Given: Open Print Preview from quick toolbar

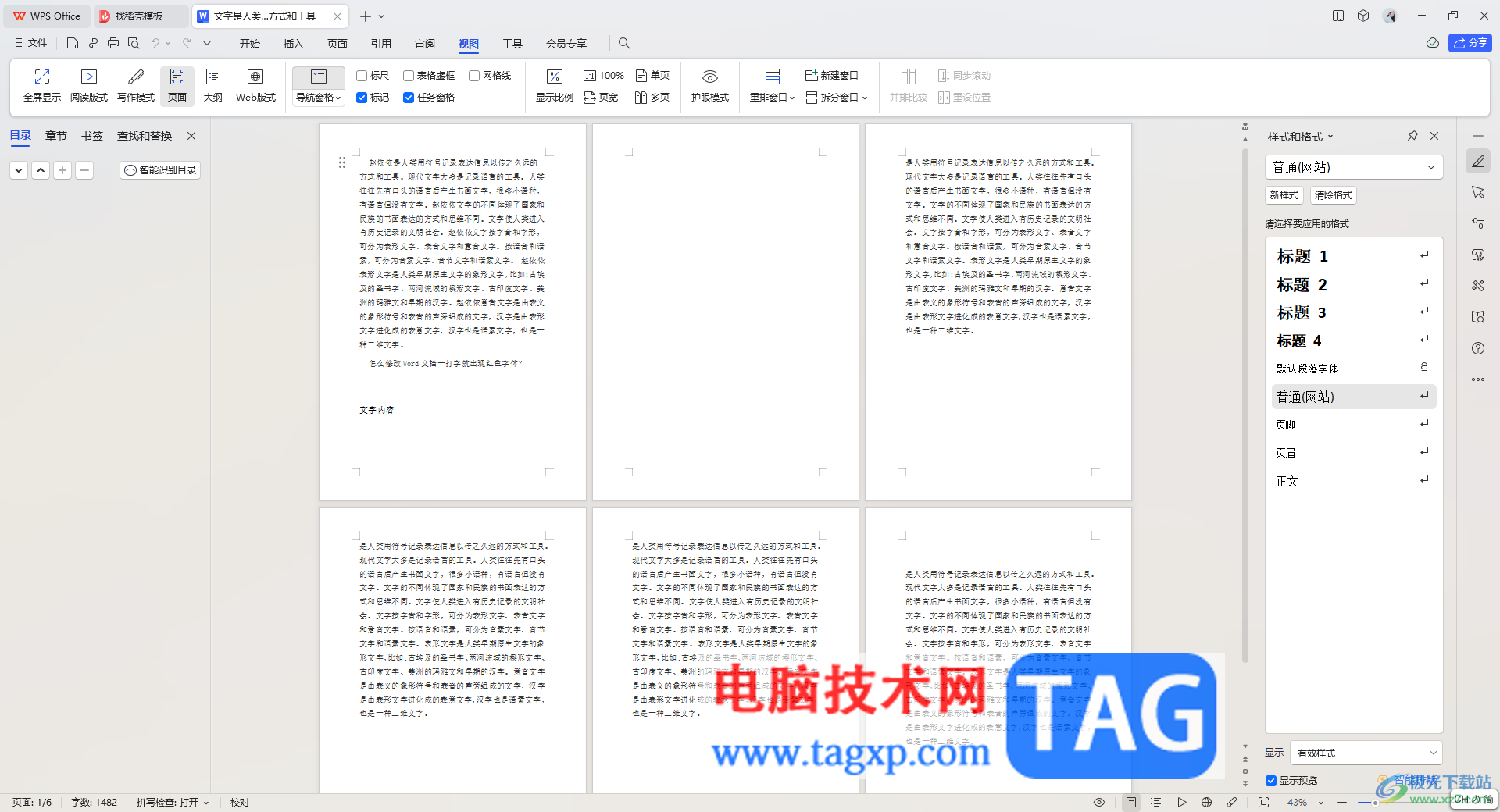Looking at the screenshot, I should 134,43.
